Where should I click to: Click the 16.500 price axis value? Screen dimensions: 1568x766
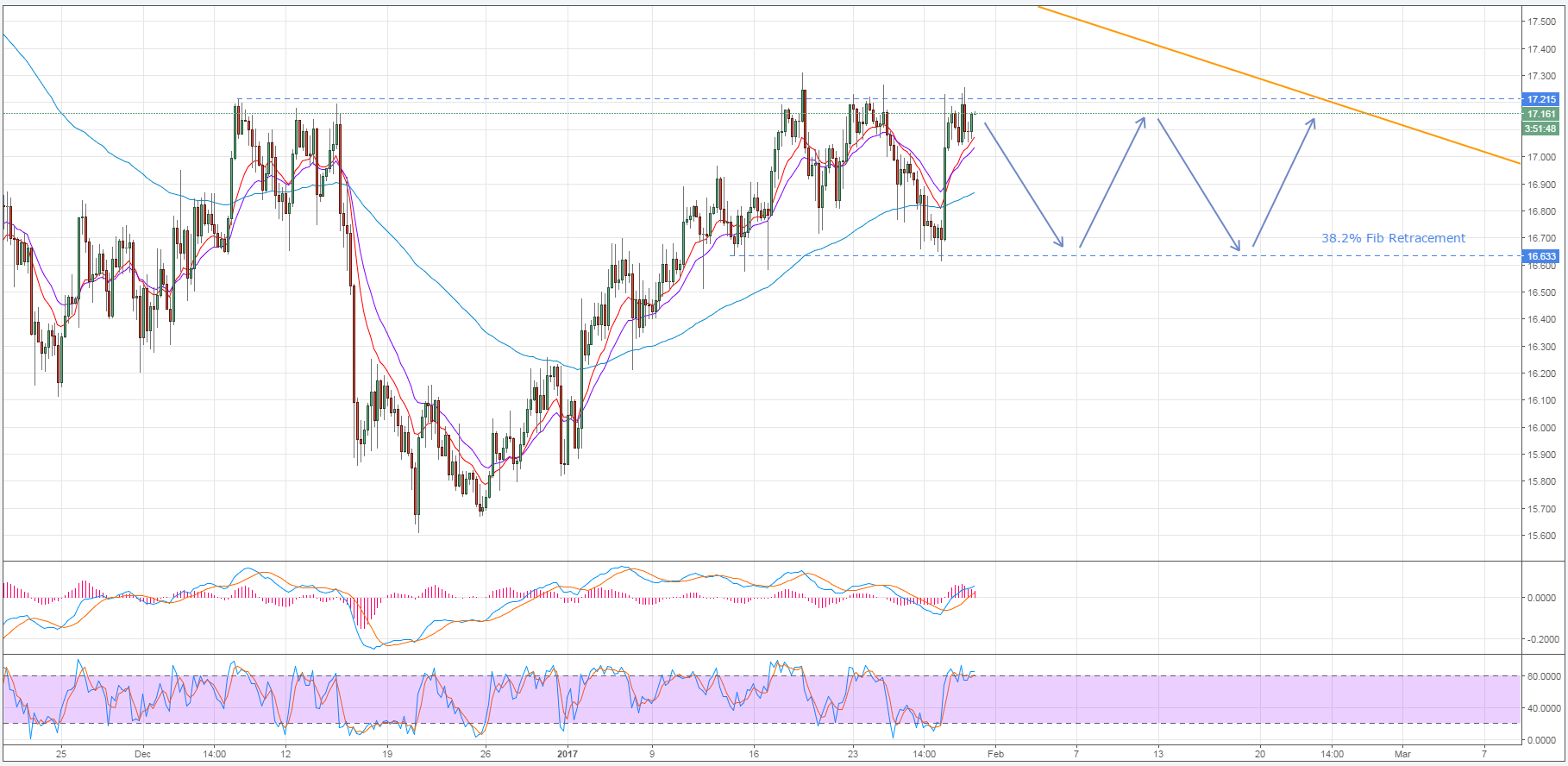pos(1541,292)
